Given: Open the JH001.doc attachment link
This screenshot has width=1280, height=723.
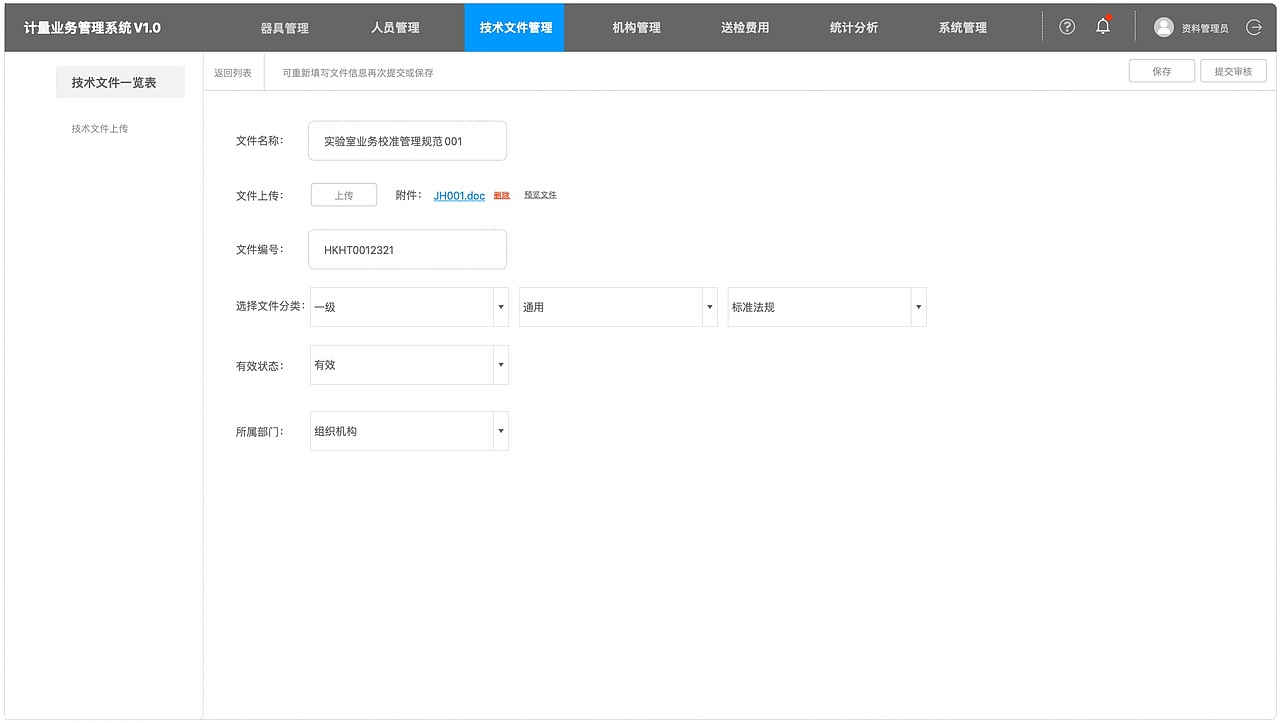Looking at the screenshot, I should pyautogui.click(x=459, y=196).
